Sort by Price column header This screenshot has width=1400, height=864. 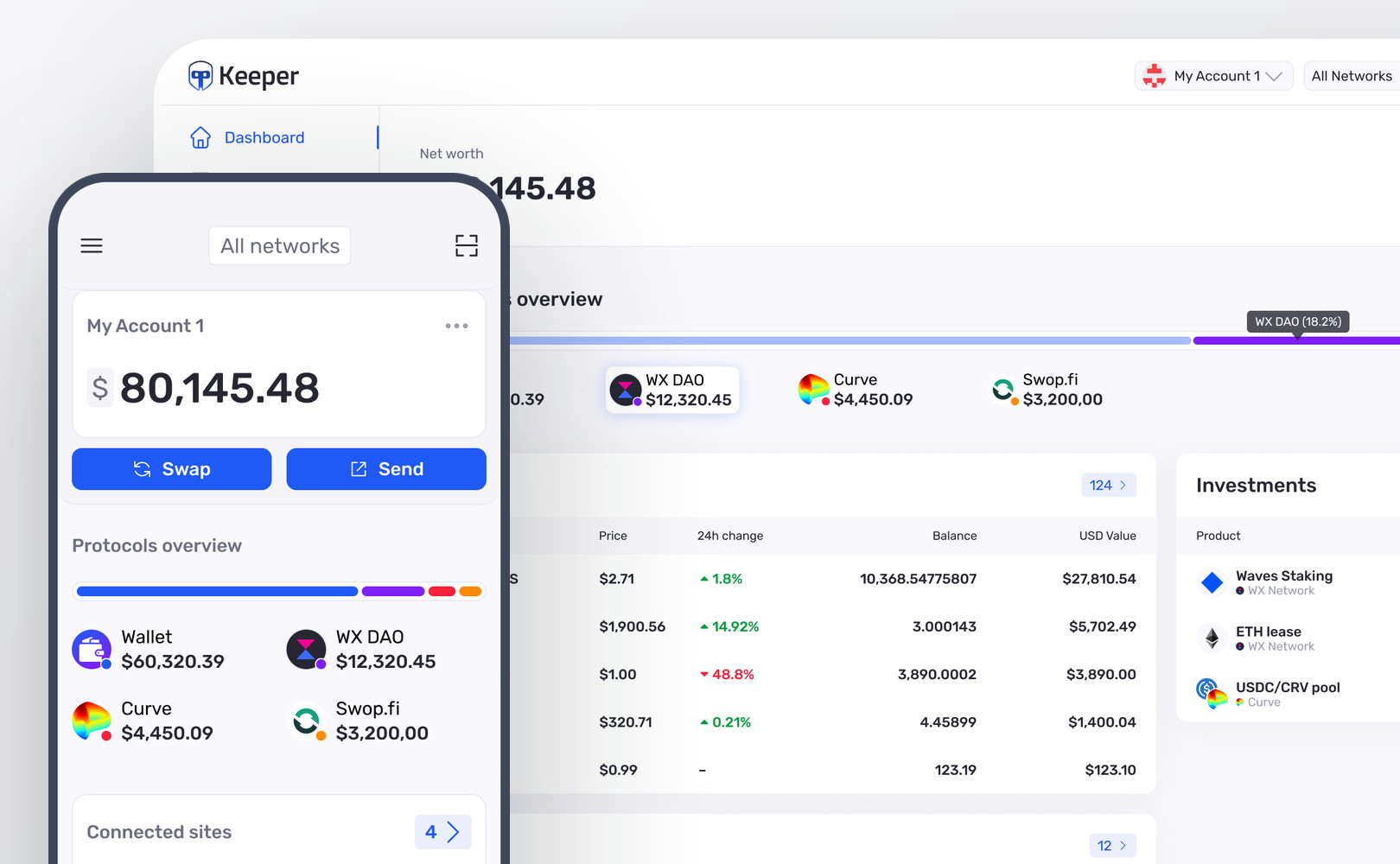[x=613, y=536]
